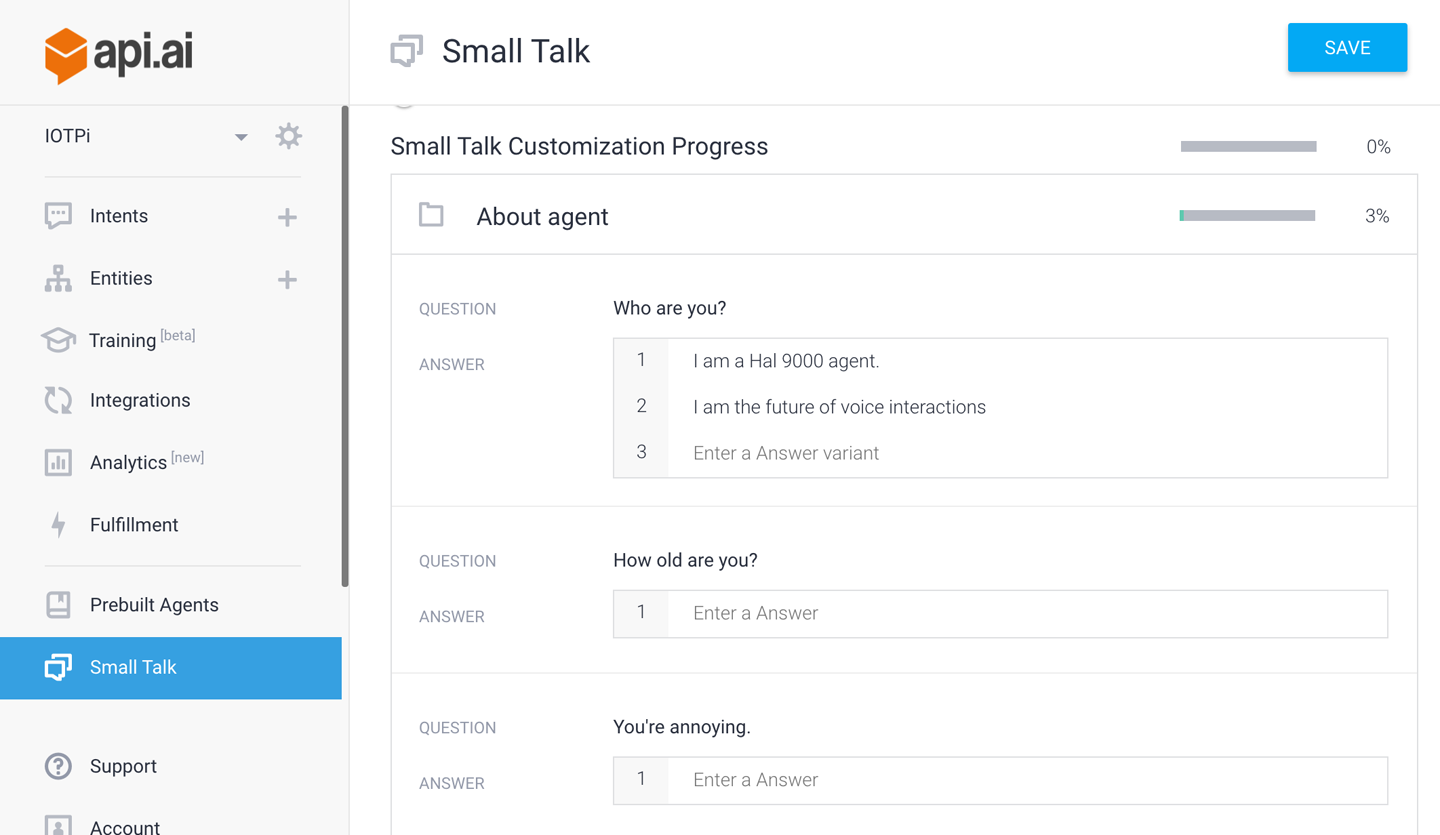Click the Integrations sync icon
The image size is (1440, 835).
pyautogui.click(x=58, y=400)
